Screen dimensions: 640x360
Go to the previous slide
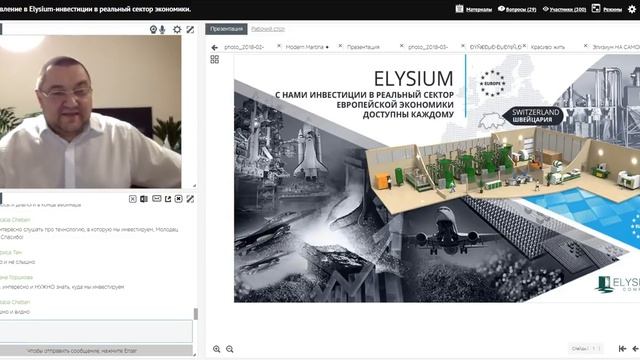pos(636,349)
